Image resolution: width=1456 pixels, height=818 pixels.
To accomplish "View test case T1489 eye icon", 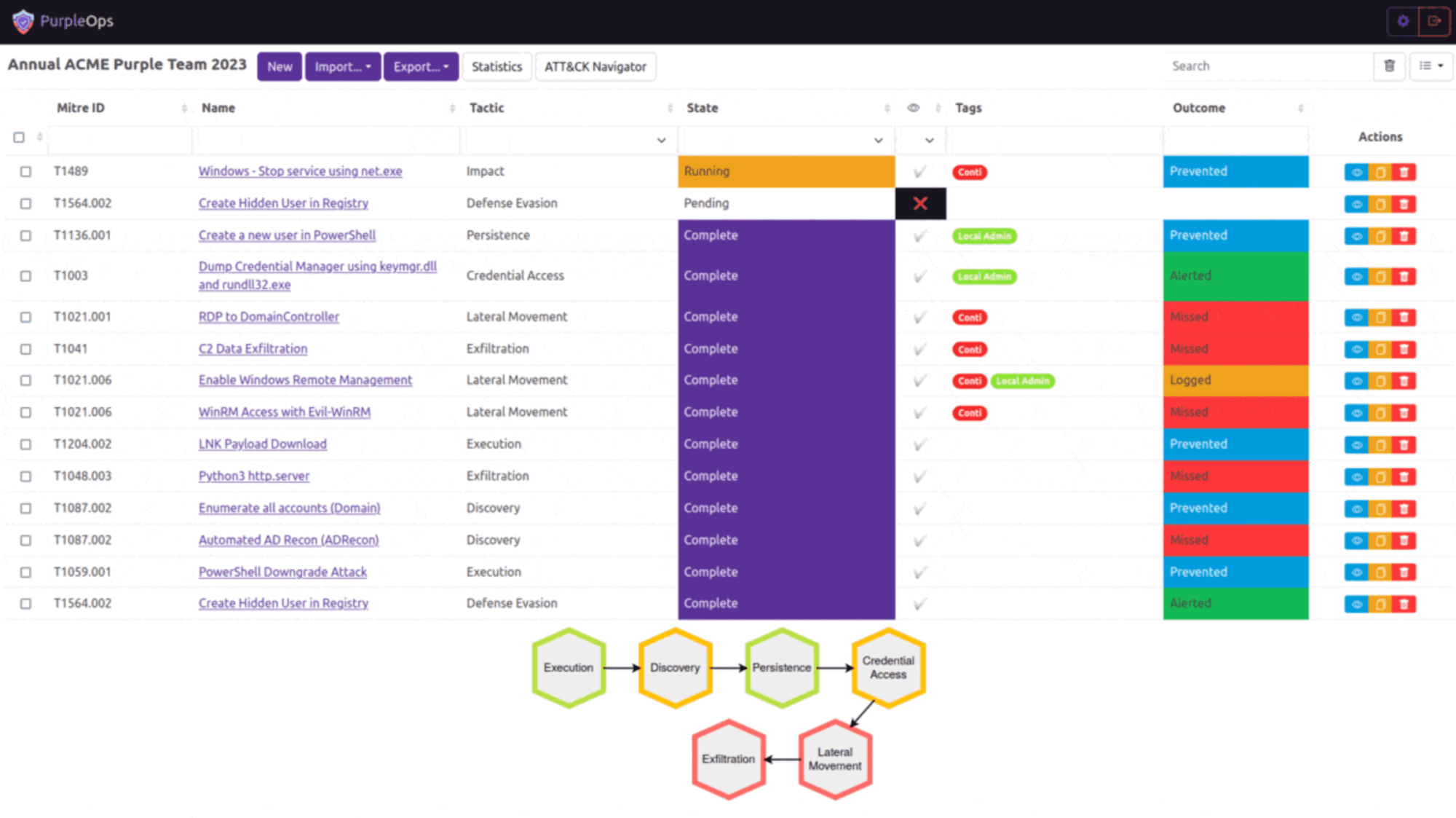I will click(x=1356, y=173).
